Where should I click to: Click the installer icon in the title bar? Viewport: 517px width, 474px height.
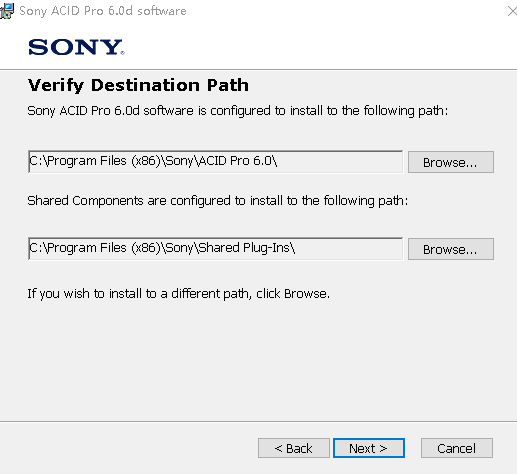[x=7, y=11]
